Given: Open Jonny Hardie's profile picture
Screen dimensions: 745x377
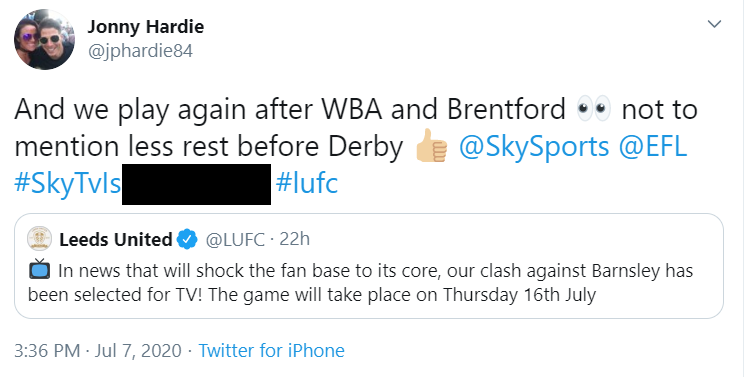Looking at the screenshot, I should (x=44, y=39).
